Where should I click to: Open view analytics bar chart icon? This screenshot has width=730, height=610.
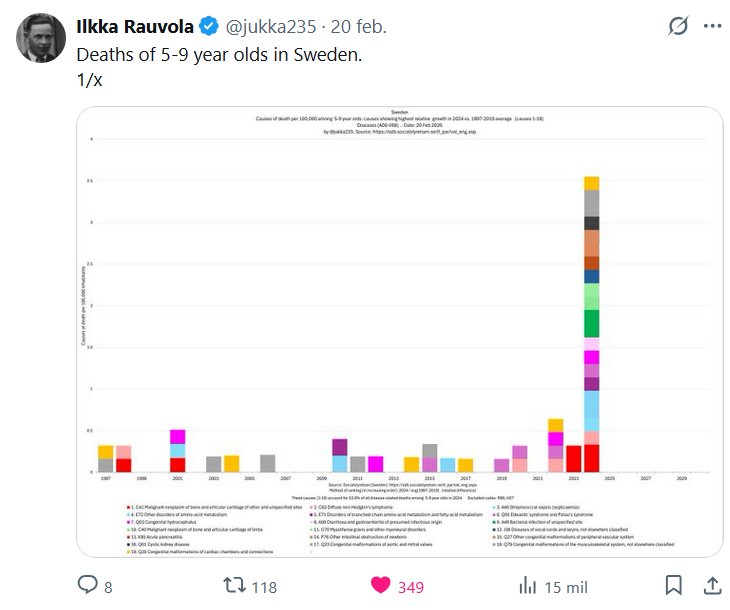[529, 586]
